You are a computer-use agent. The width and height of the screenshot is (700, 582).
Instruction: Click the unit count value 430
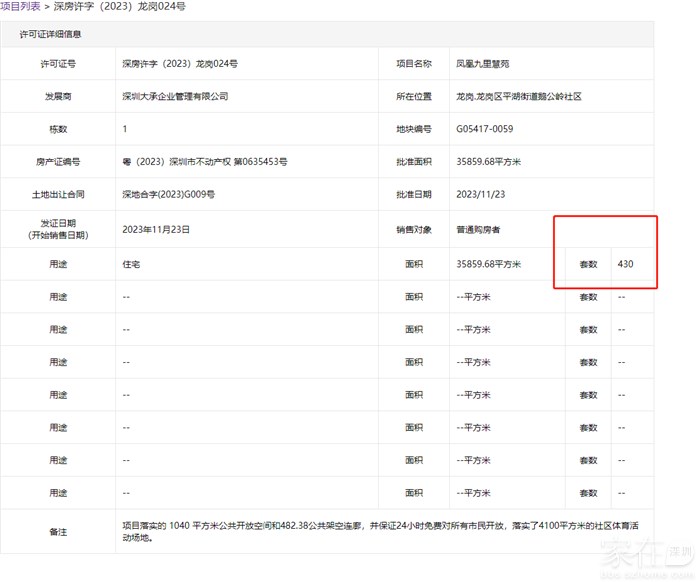[626, 264]
